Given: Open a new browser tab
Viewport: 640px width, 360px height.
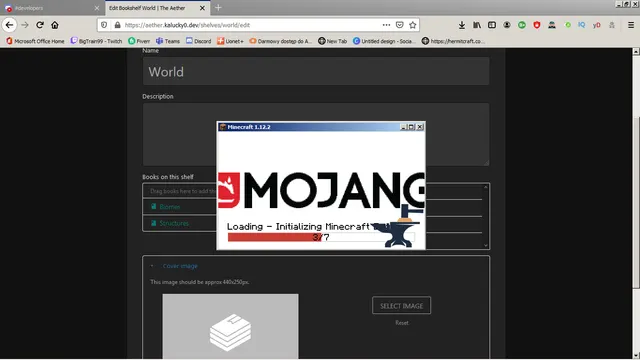Looking at the screenshot, I should (x=218, y=8).
